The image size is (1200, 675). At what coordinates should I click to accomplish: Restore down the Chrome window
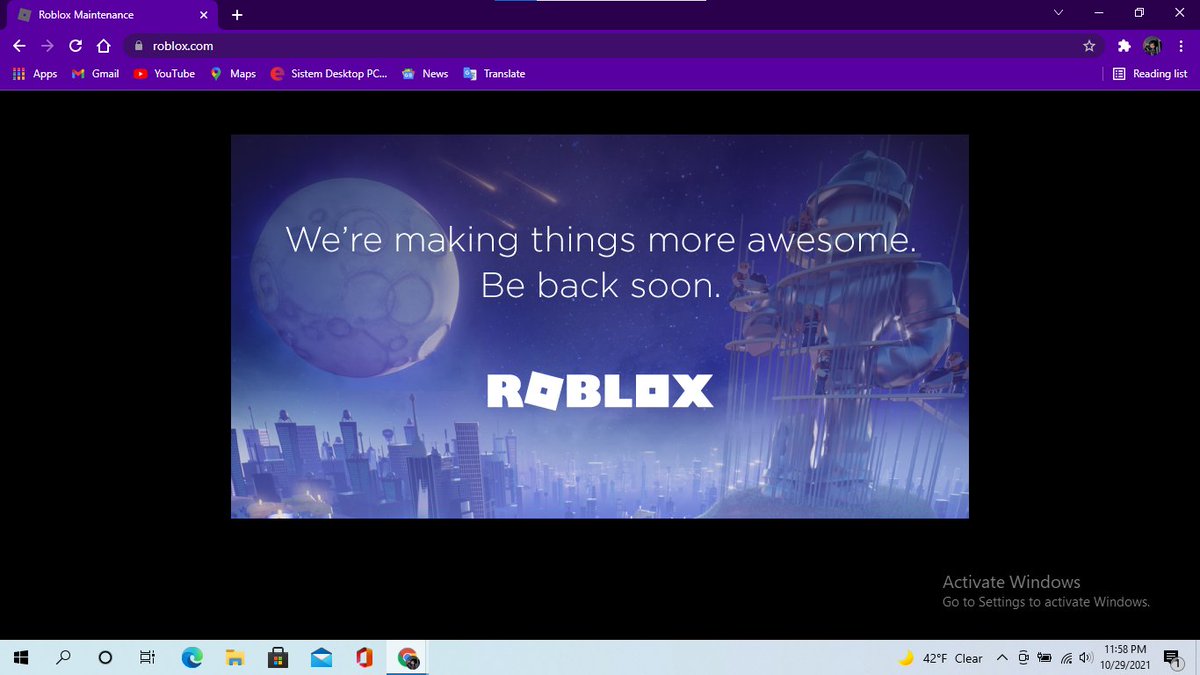click(x=1139, y=13)
